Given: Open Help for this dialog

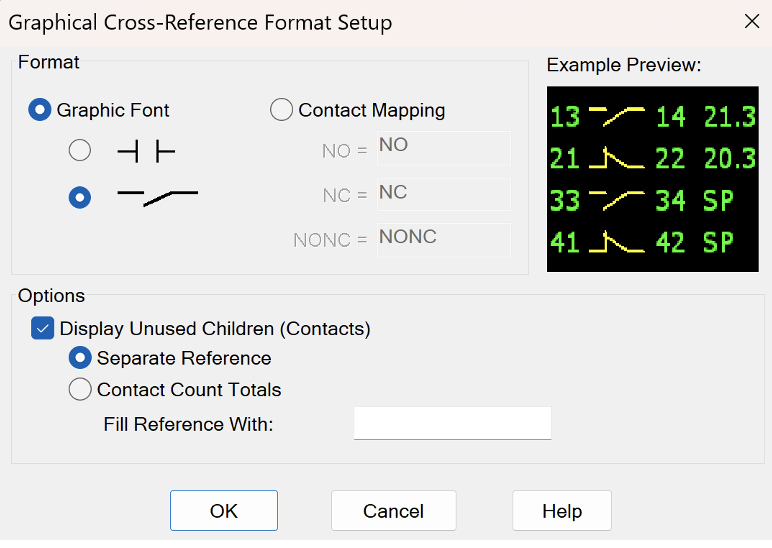Looking at the screenshot, I should [x=562, y=511].
